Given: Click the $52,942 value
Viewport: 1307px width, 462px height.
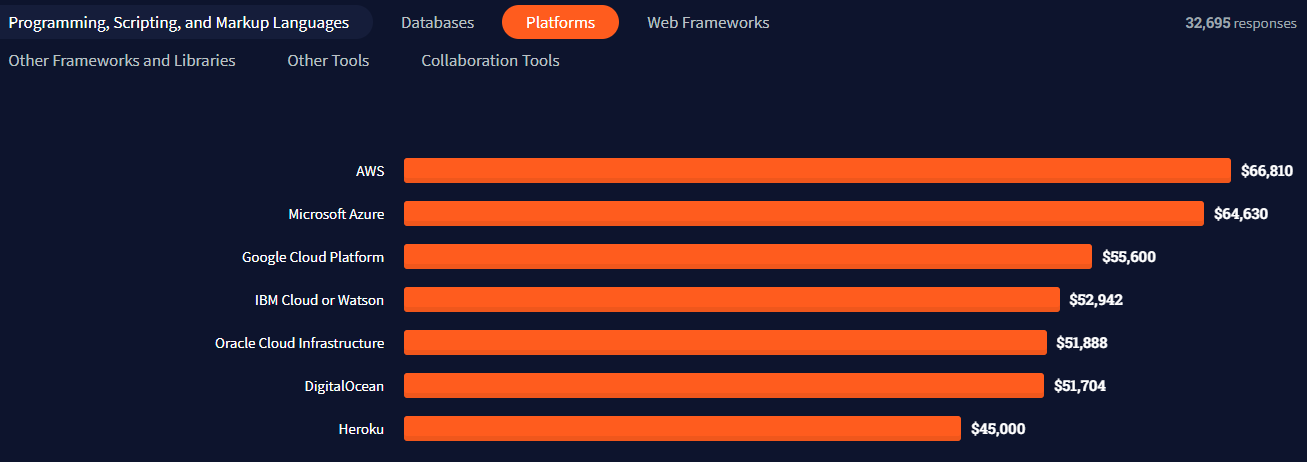Looking at the screenshot, I should tap(1096, 300).
